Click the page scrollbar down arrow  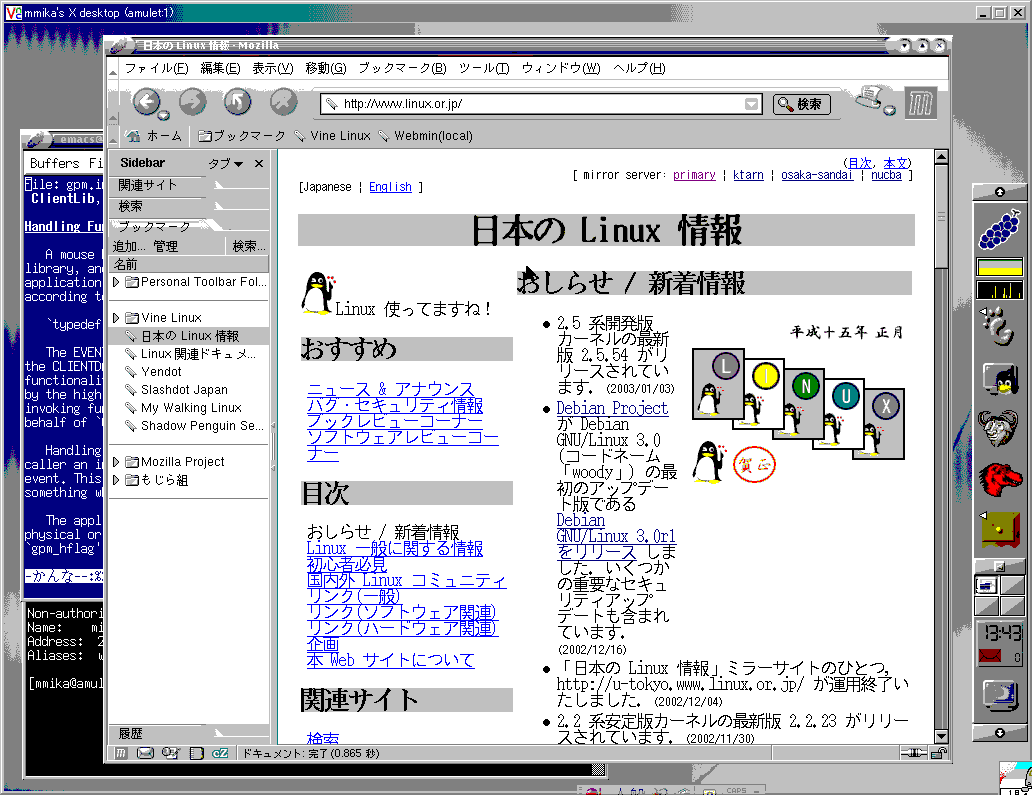click(941, 737)
